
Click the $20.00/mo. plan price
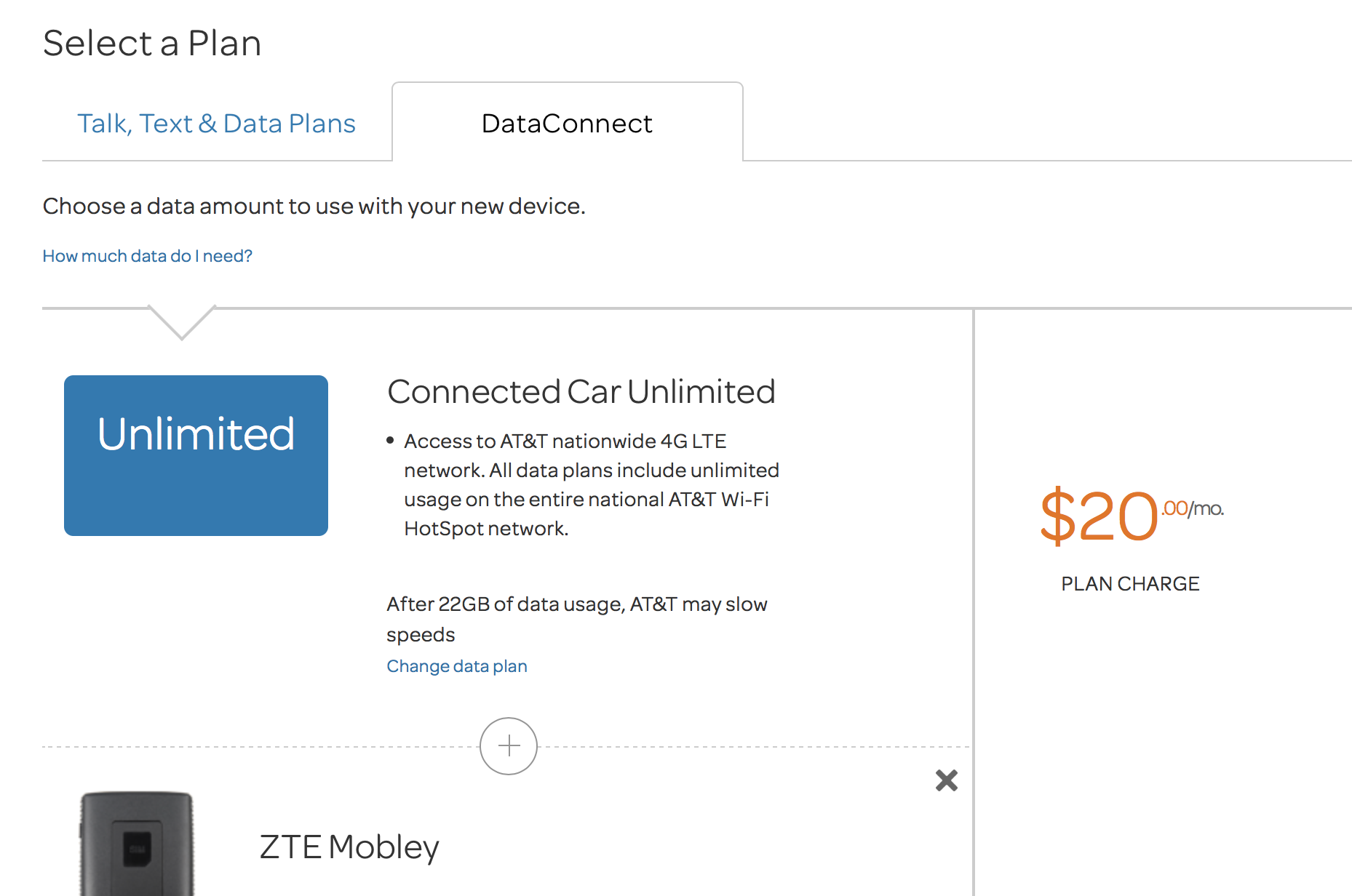(x=1132, y=515)
